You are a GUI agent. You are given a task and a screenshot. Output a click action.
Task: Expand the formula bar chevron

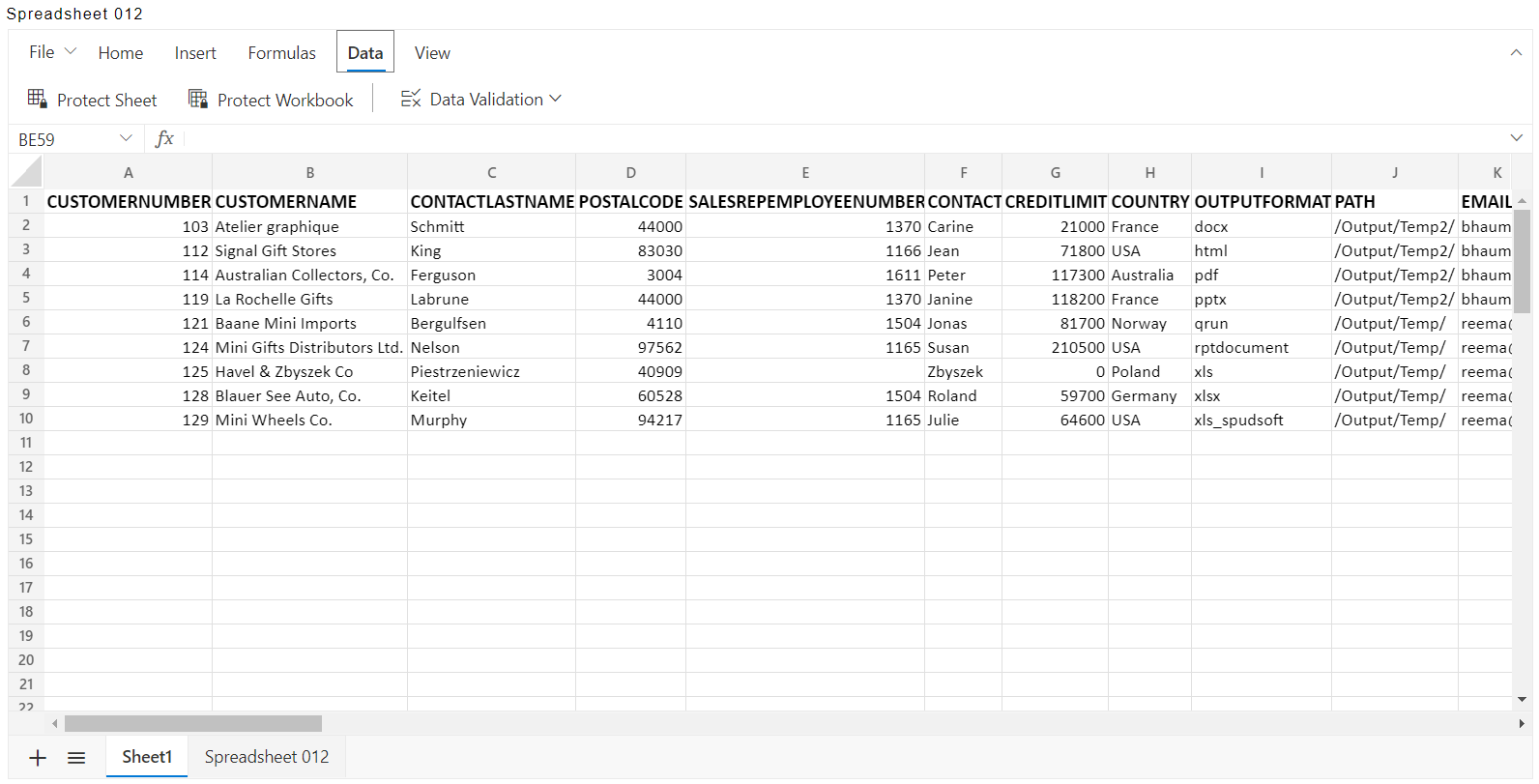tap(1516, 138)
